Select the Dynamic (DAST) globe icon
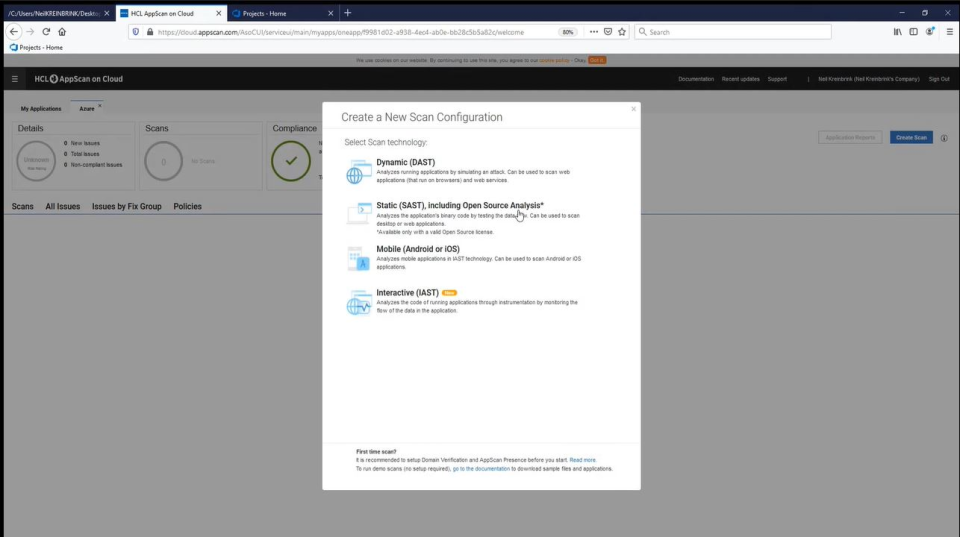Viewport: 960px width, 537px height. point(358,172)
